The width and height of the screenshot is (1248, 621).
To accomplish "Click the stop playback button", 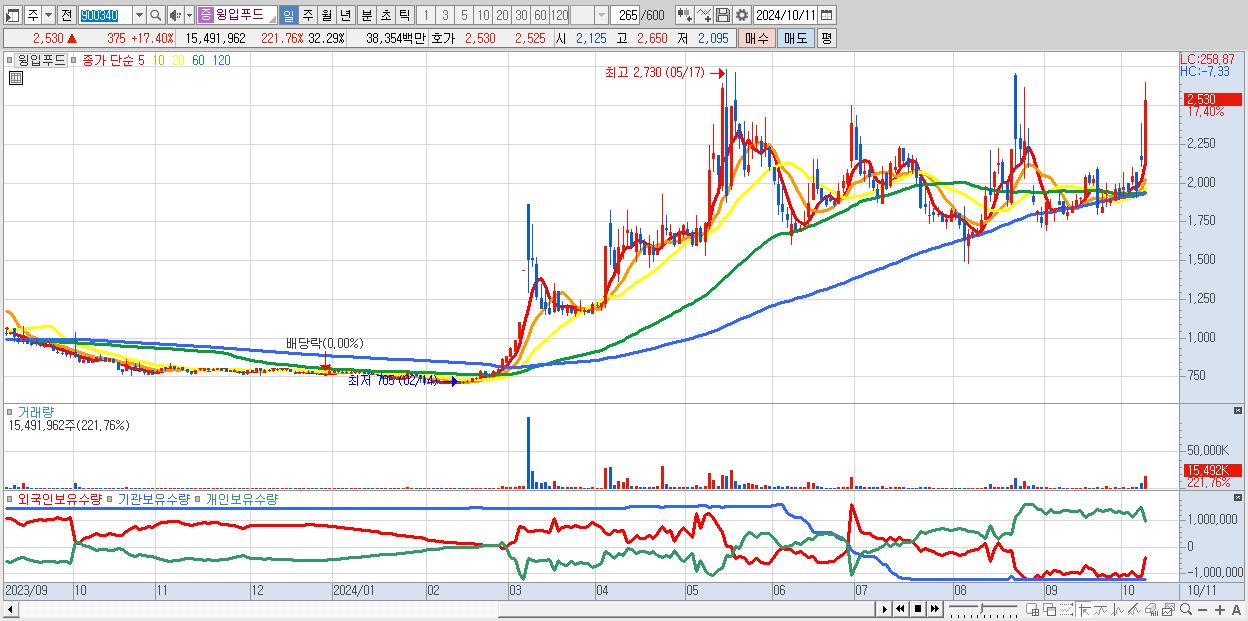I will [917, 609].
